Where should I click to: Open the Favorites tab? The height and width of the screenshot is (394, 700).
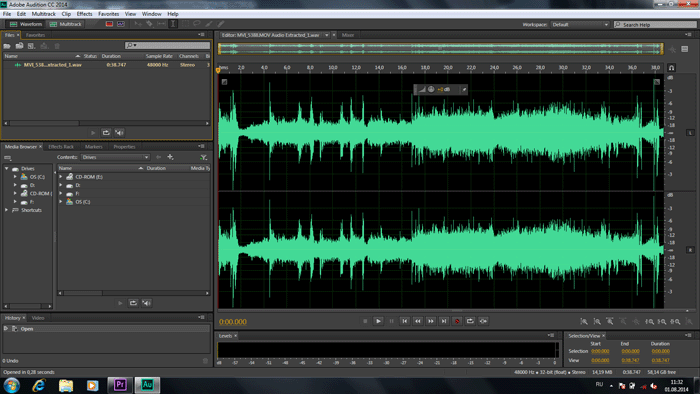[x=35, y=35]
